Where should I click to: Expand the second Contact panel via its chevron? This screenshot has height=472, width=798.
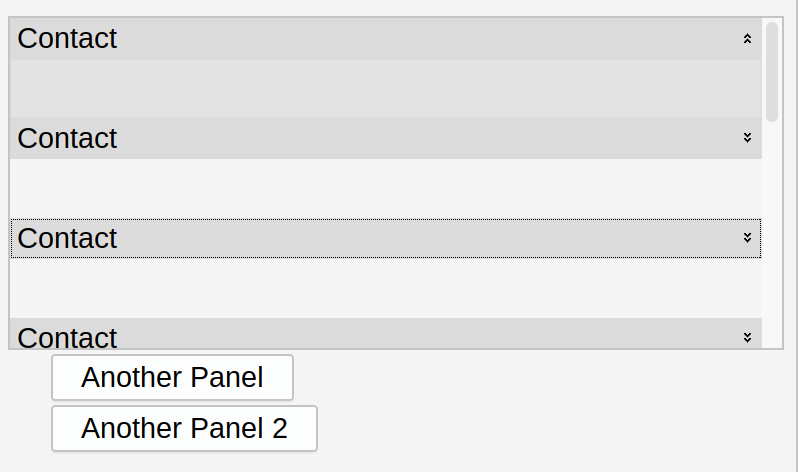point(747,138)
